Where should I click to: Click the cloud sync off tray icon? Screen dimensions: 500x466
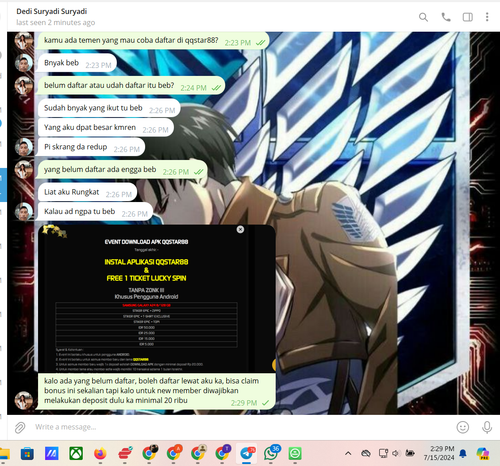coord(366,453)
